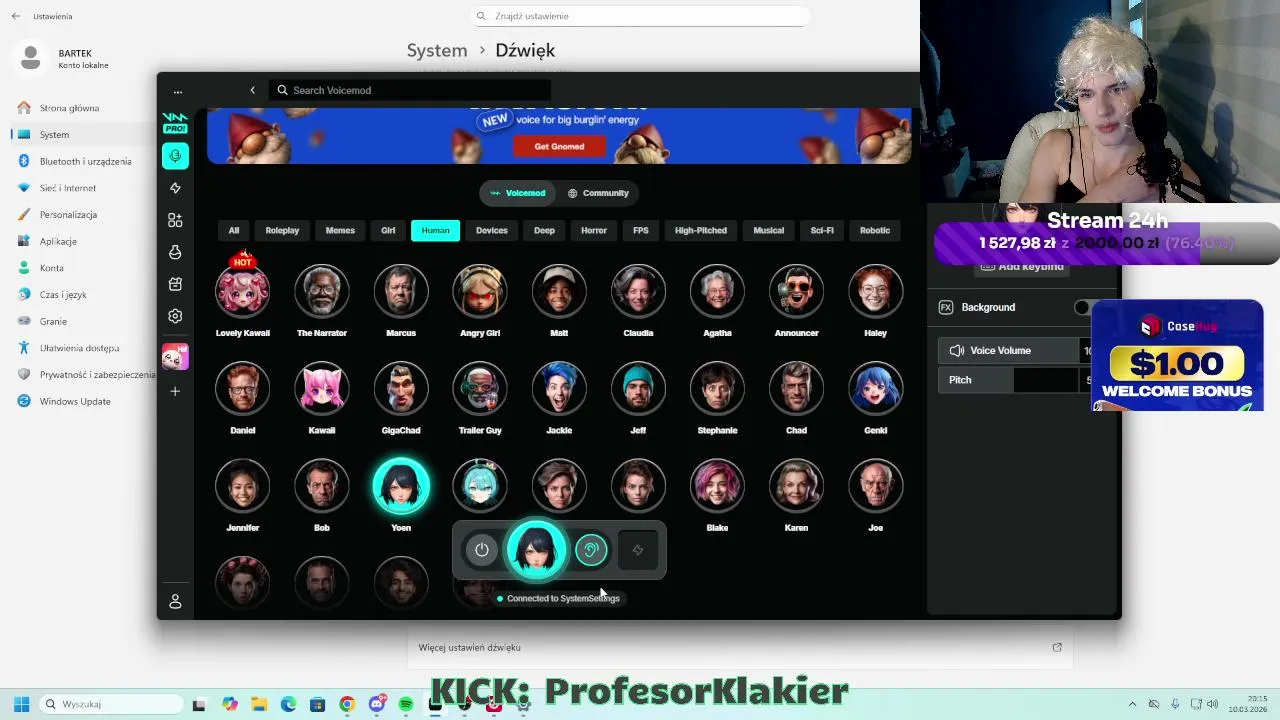Click the Znajdź ustawienie search box
The image size is (1280, 720).
click(x=640, y=16)
